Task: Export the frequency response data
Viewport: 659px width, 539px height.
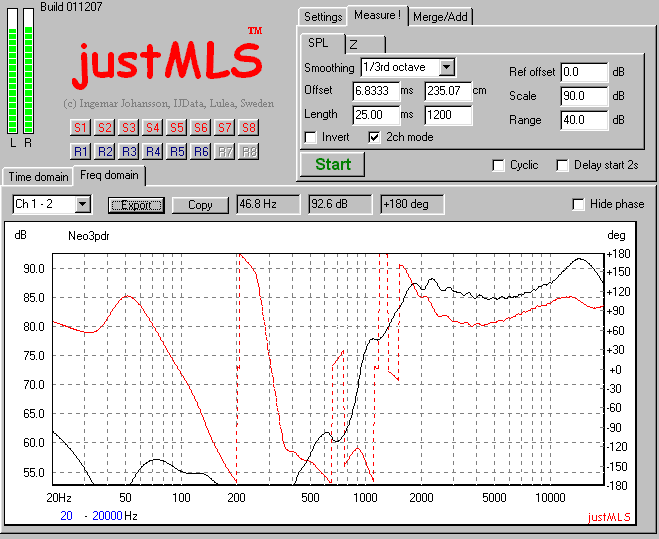Action: (136, 205)
